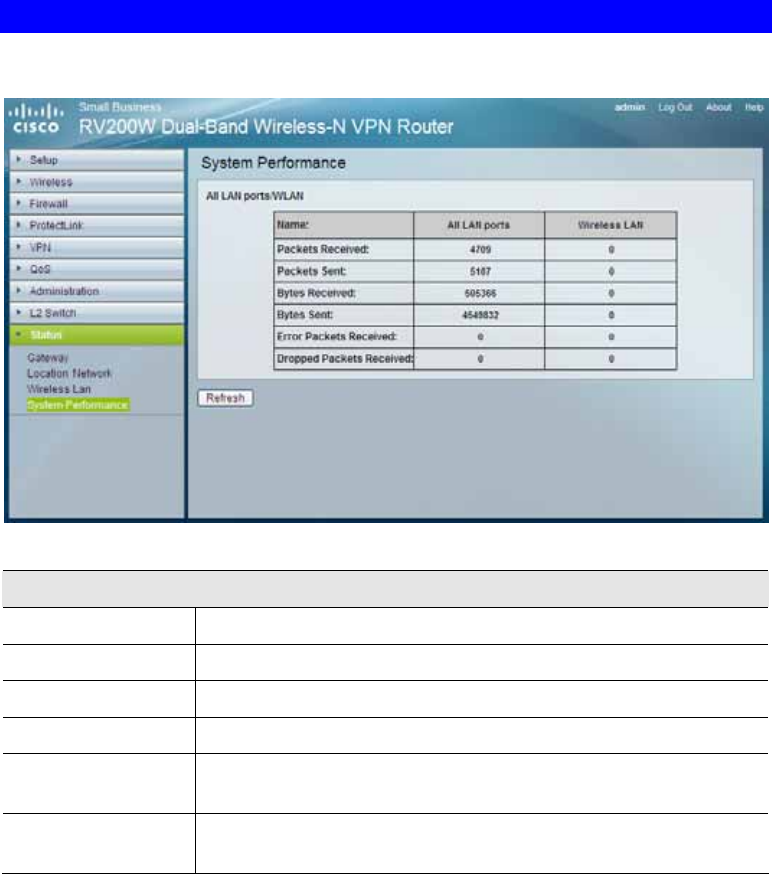Open the Administration menu
This screenshot has height=874, width=772.
[96, 291]
